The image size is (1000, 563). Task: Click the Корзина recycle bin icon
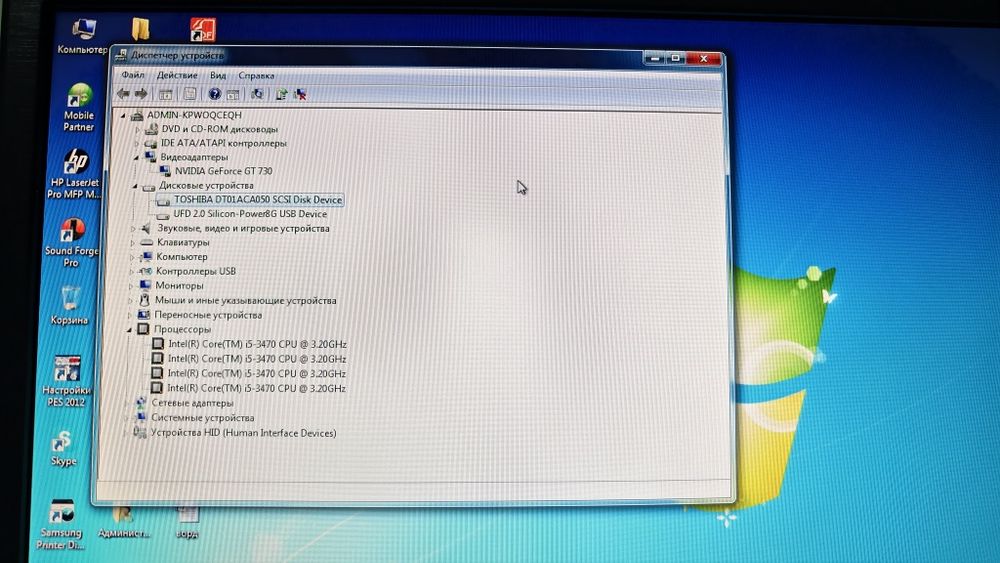point(69,305)
